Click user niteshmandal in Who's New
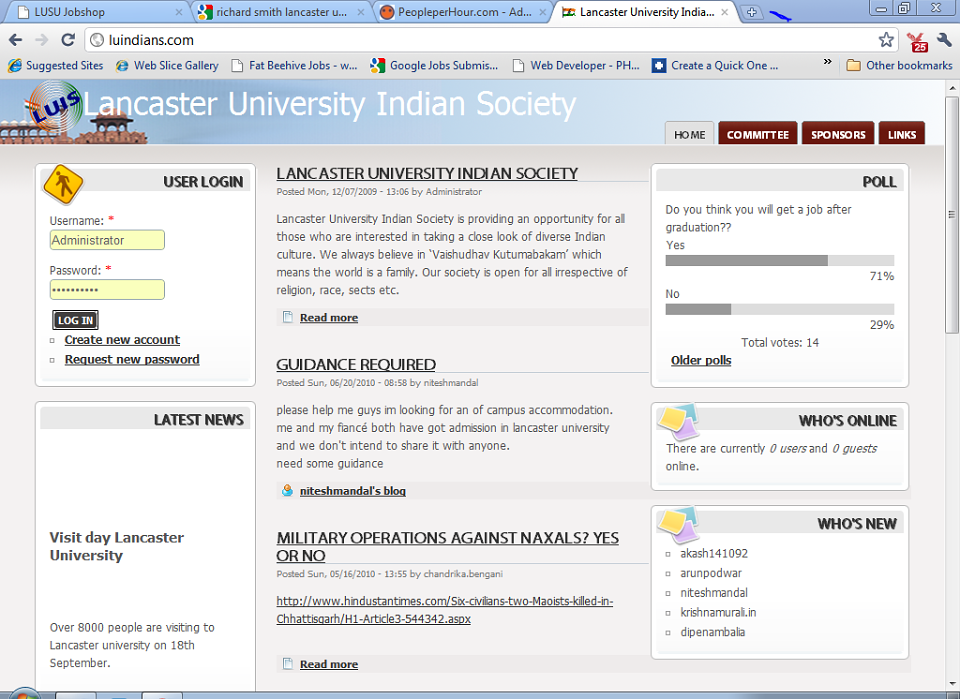 (x=714, y=592)
